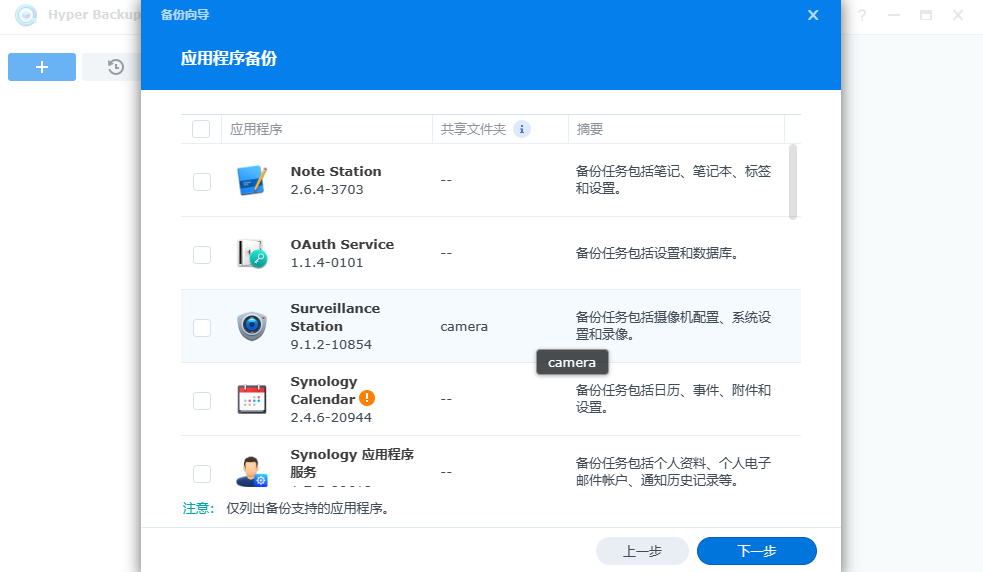
Task: Click the application list vertical scrollbar
Action: (x=793, y=182)
